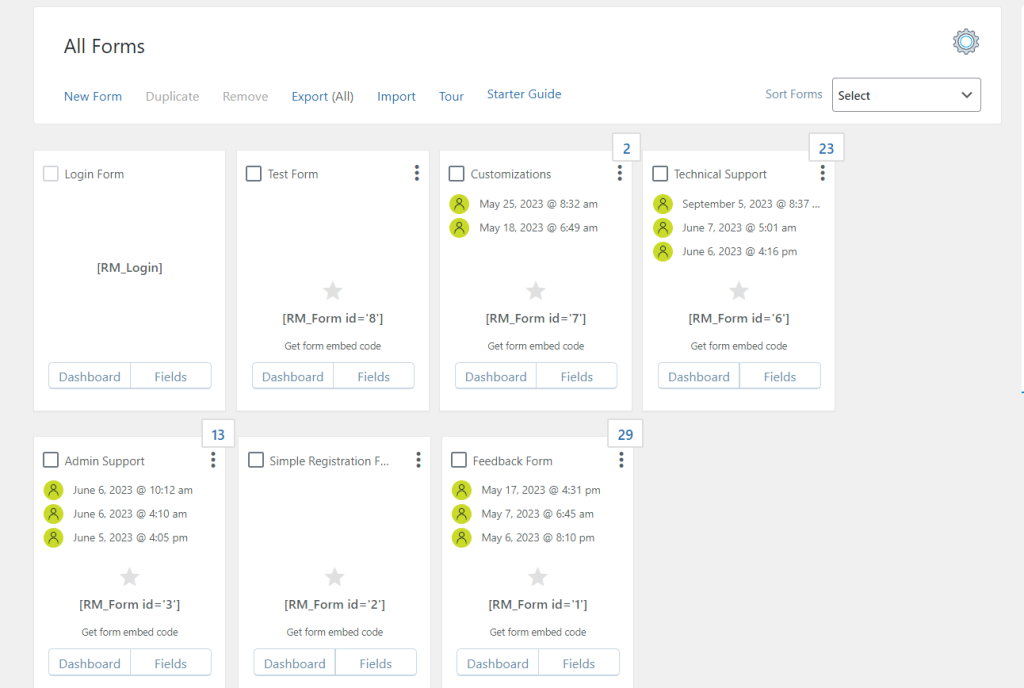Open three-dot menu on Simple Registration card
This screenshot has height=688, width=1024.
pyautogui.click(x=418, y=460)
